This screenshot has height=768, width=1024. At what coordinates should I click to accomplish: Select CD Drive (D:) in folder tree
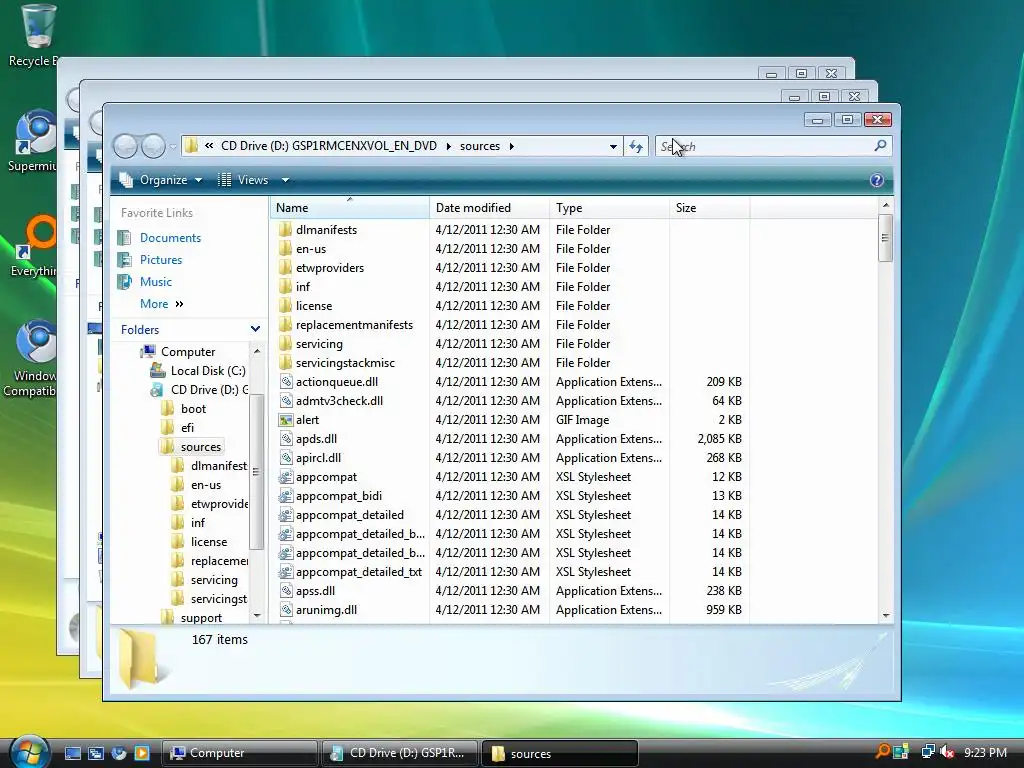click(209, 390)
